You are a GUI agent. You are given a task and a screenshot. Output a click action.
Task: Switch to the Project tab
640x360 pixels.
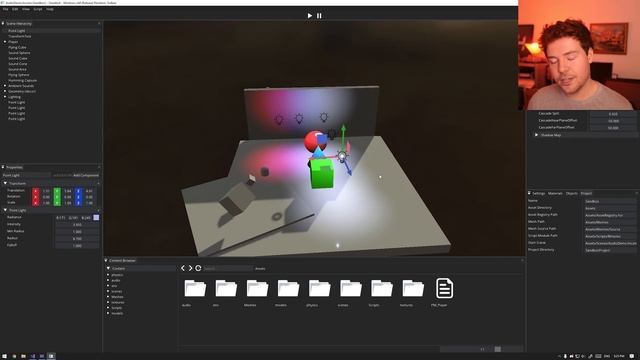[x=586, y=193]
